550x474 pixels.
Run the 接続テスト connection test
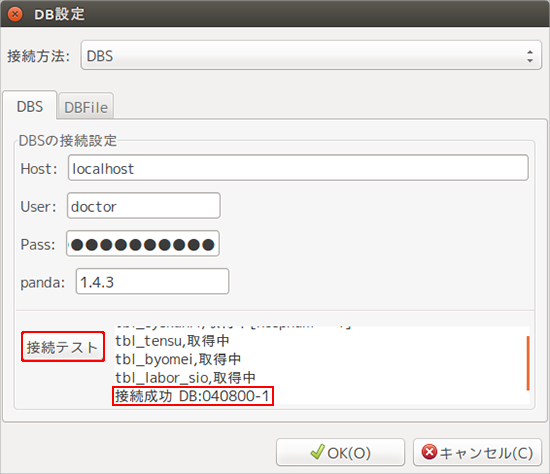coord(63,347)
